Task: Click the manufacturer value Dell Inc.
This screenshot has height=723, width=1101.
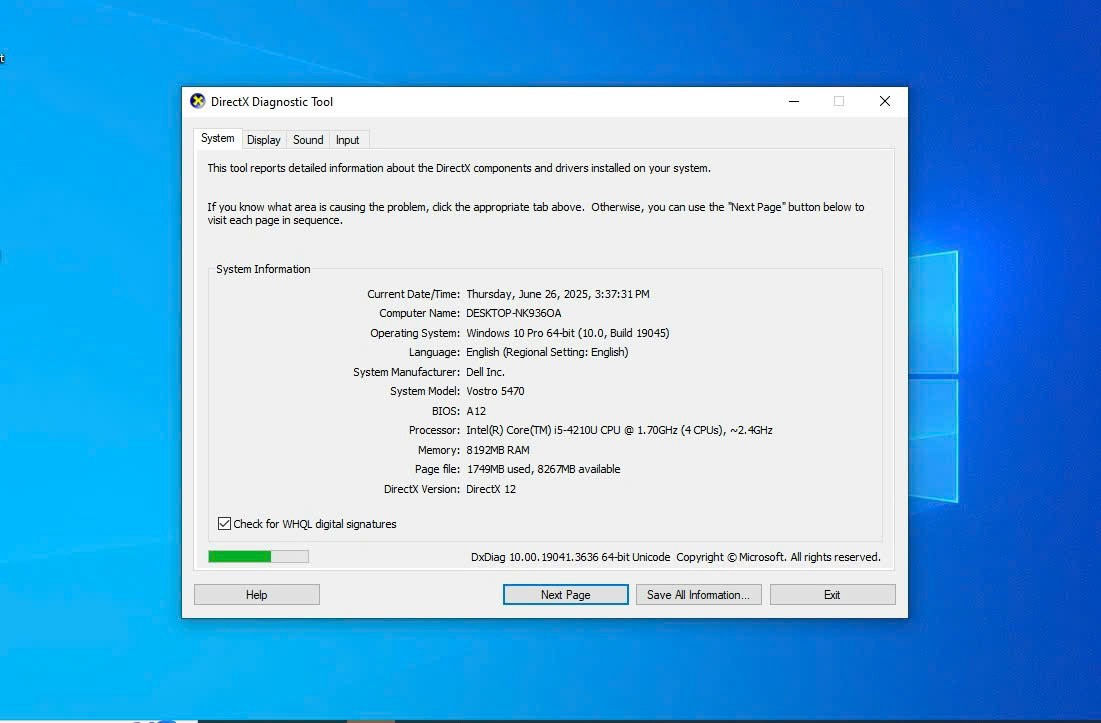Action: coord(485,372)
